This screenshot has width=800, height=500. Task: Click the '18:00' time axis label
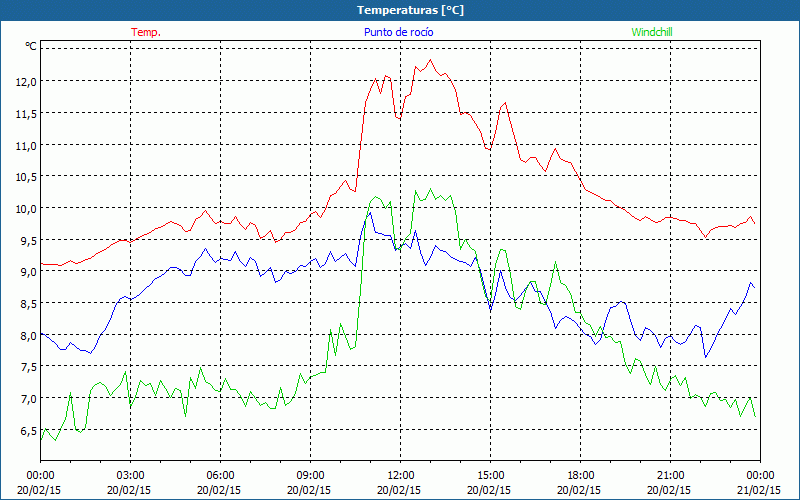pos(580,476)
